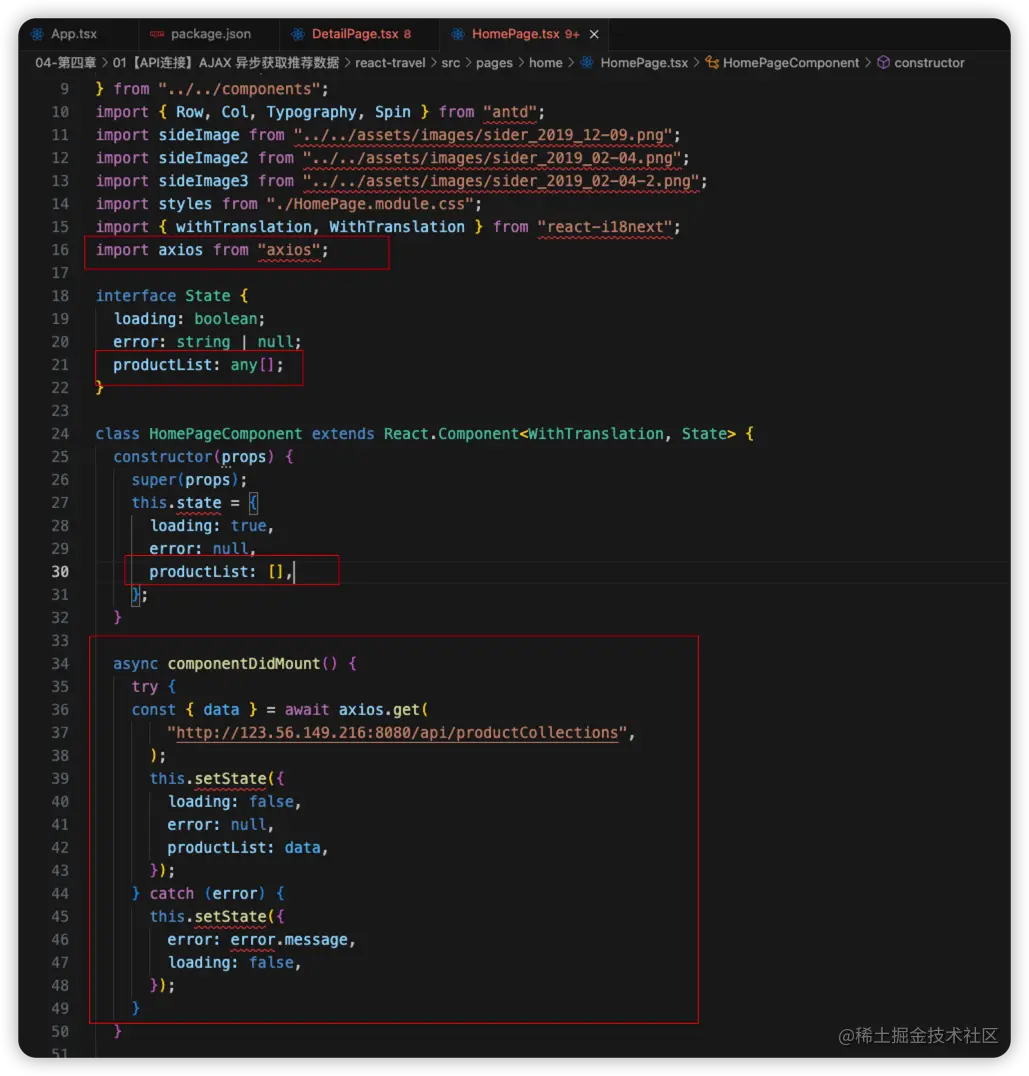
Task: Click the npm icon on package.json tab
Action: point(157,34)
